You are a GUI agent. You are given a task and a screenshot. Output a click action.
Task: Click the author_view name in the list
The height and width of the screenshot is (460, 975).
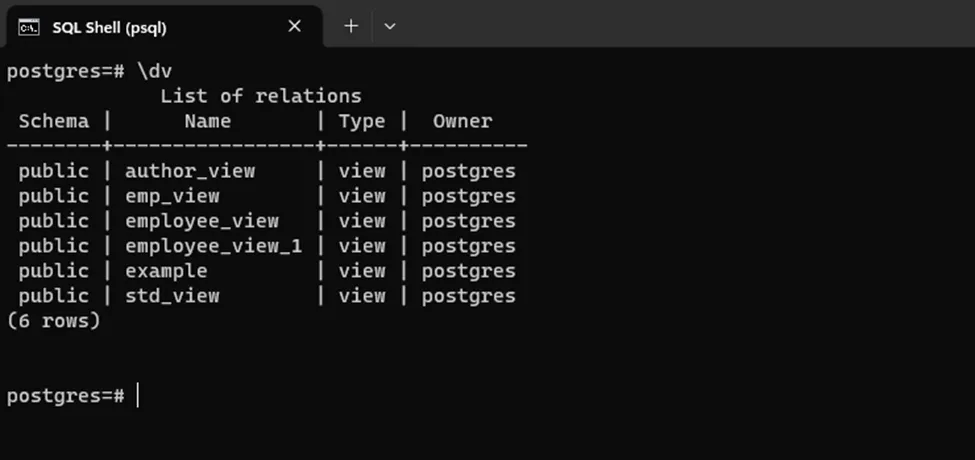190,171
